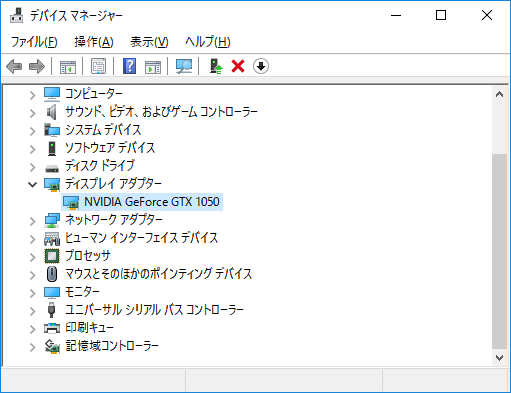Click the scrollbar up arrow

point(499,94)
